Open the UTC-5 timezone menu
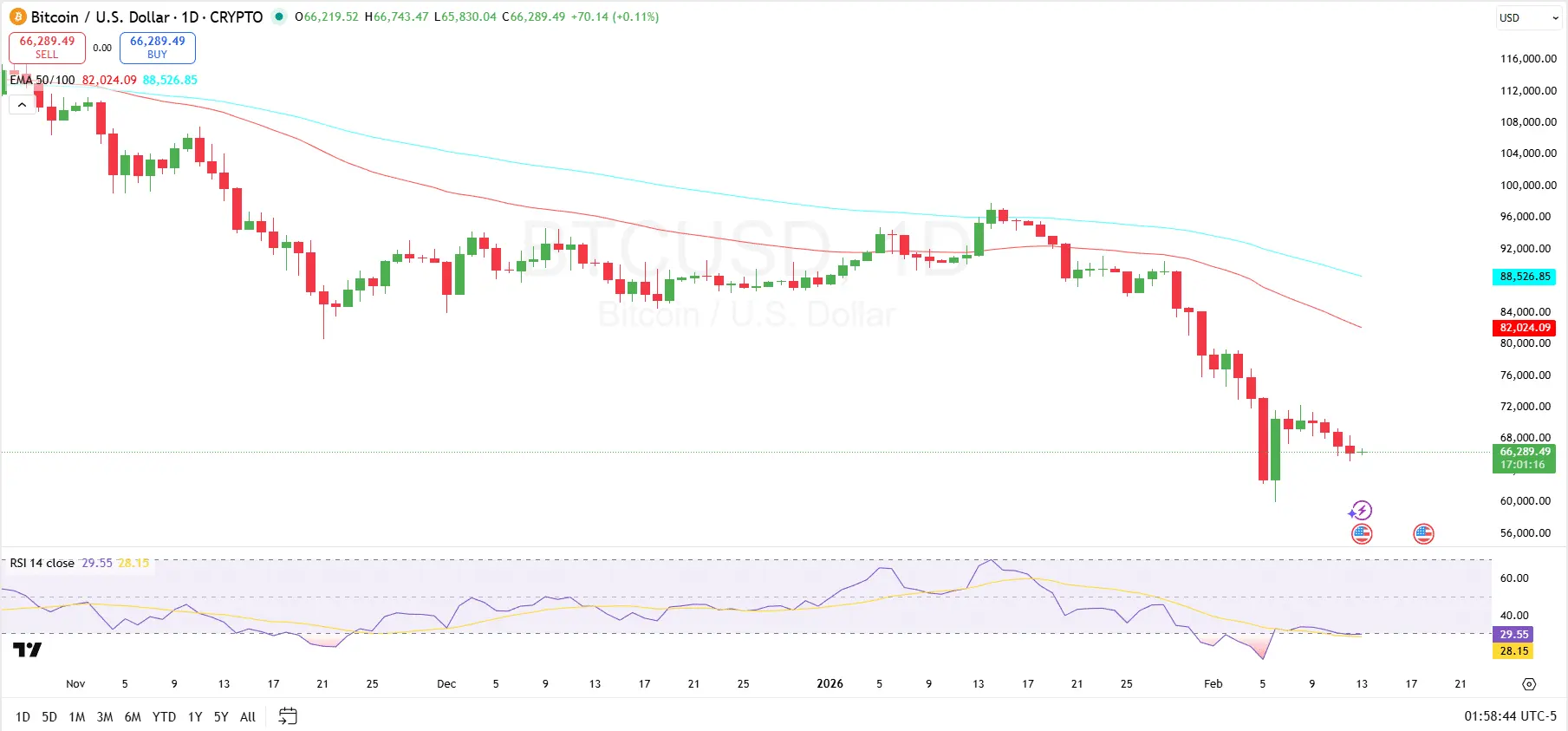Image resolution: width=1568 pixels, height=731 pixels. [1510, 716]
